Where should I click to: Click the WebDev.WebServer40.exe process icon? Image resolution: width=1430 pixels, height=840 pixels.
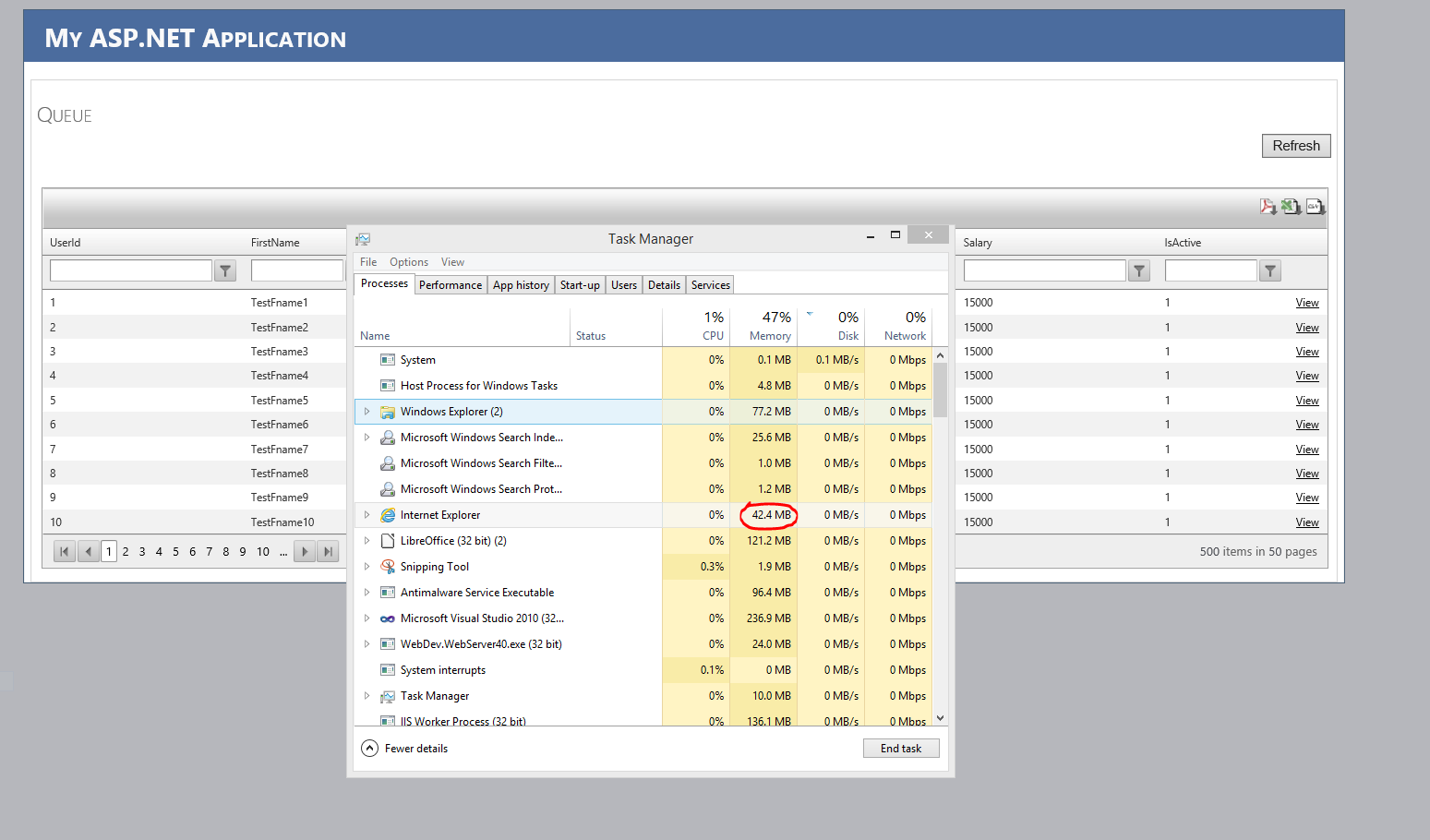[388, 644]
